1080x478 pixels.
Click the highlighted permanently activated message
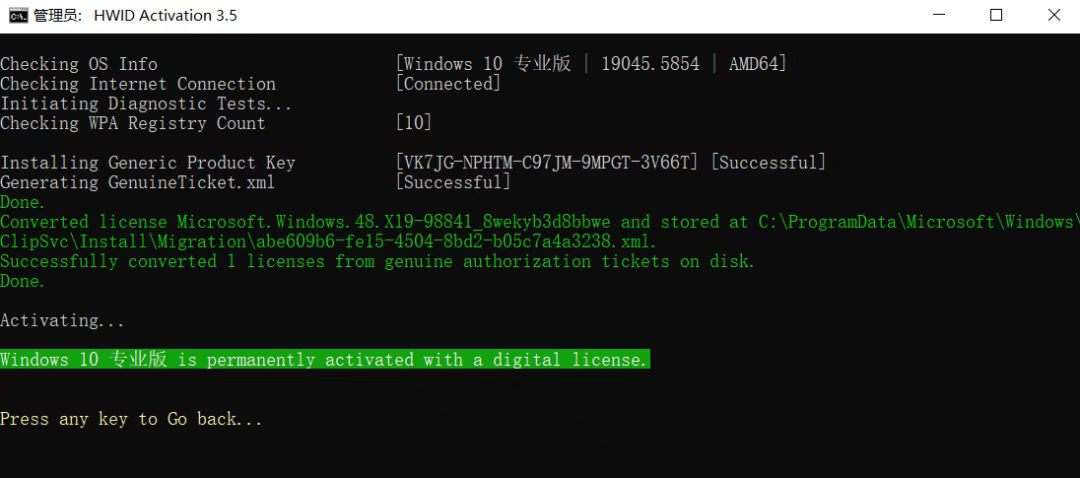(324, 360)
